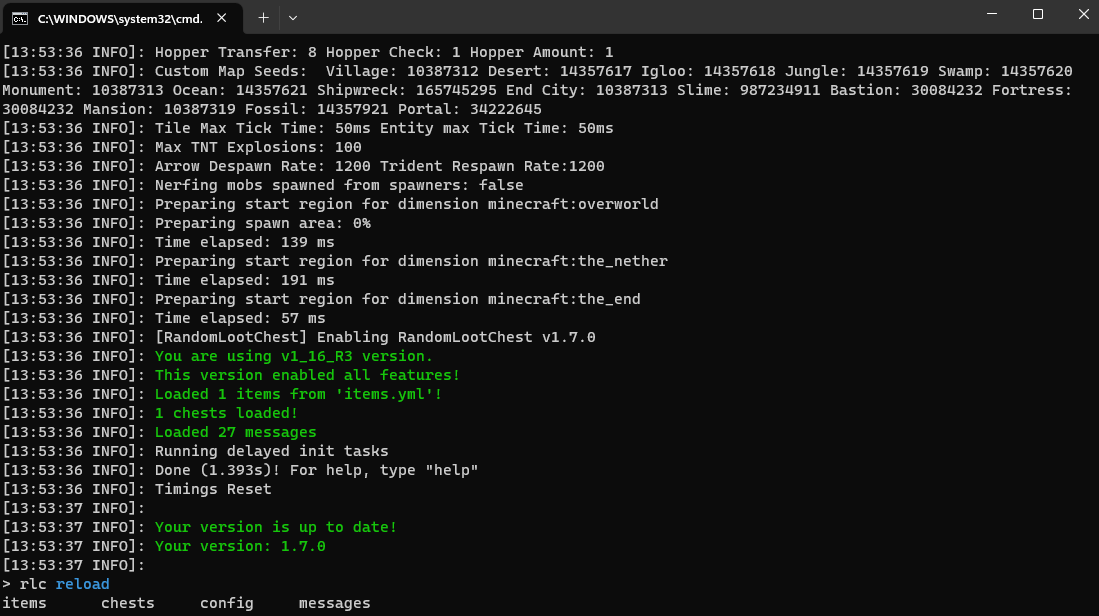The width and height of the screenshot is (1099, 616).
Task: Choose the 'chests' autocomplete suggestion
Action: pyautogui.click(x=128, y=603)
